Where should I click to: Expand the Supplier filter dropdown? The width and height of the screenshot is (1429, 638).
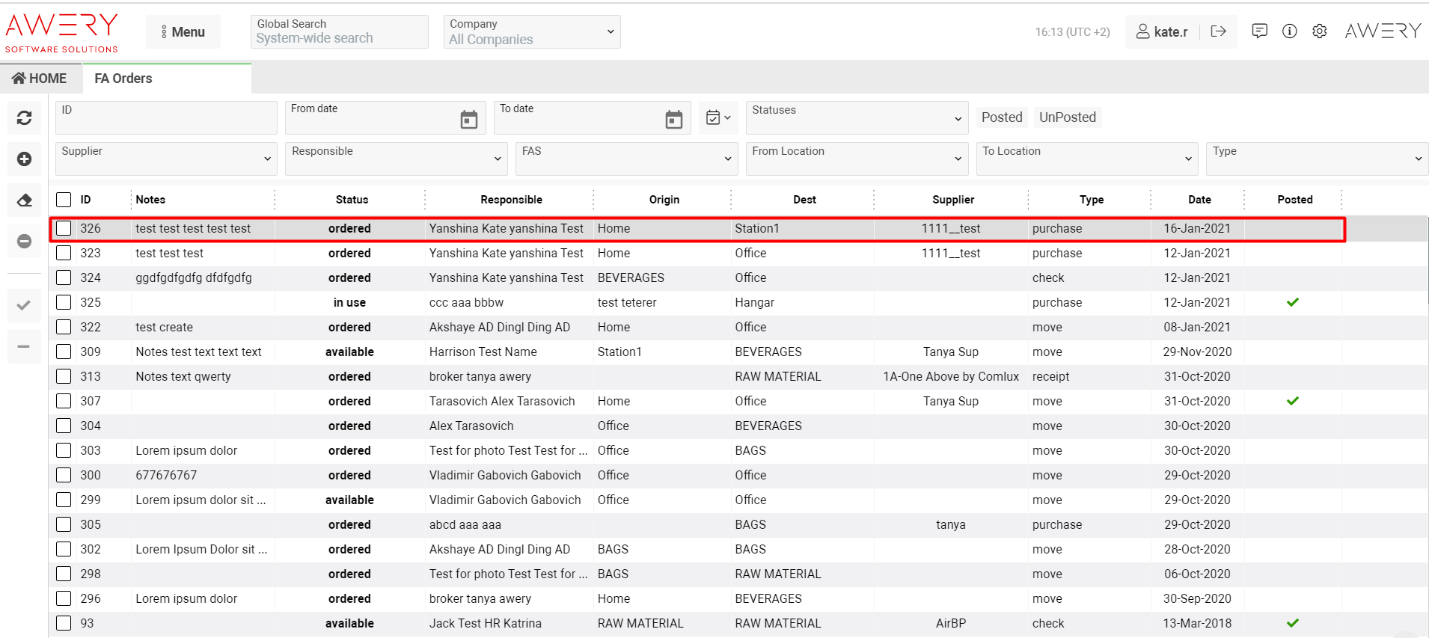click(x=167, y=158)
